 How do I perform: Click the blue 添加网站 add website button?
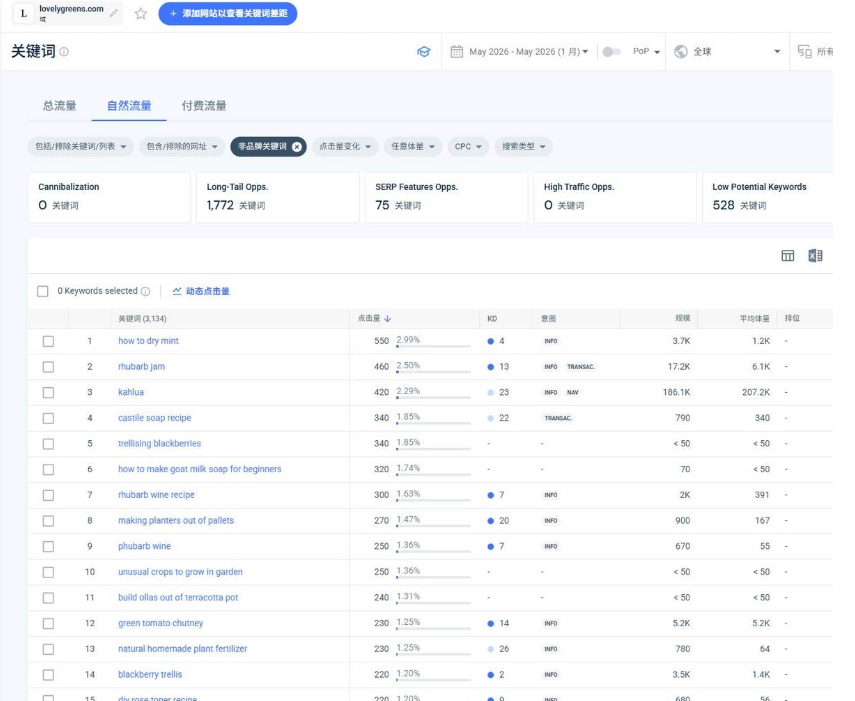[228, 14]
